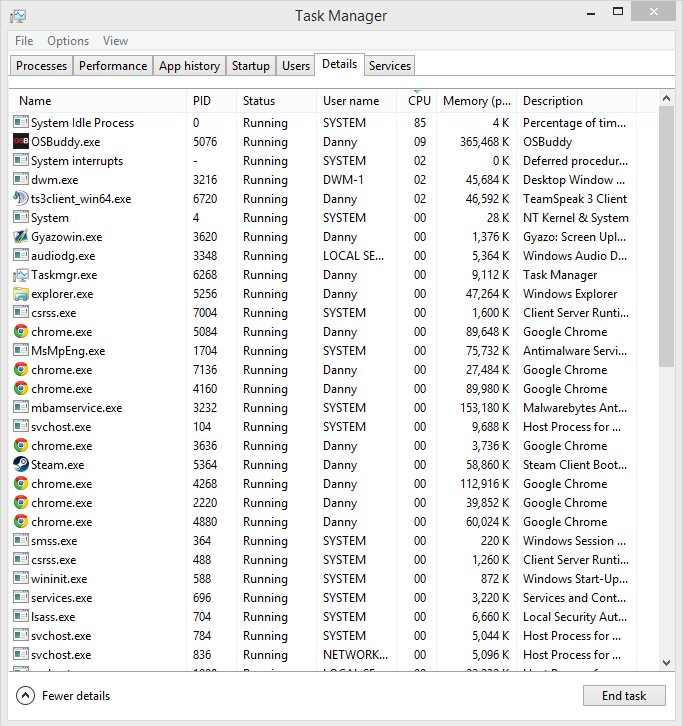
Task: Click the End task button
Action: coord(624,695)
